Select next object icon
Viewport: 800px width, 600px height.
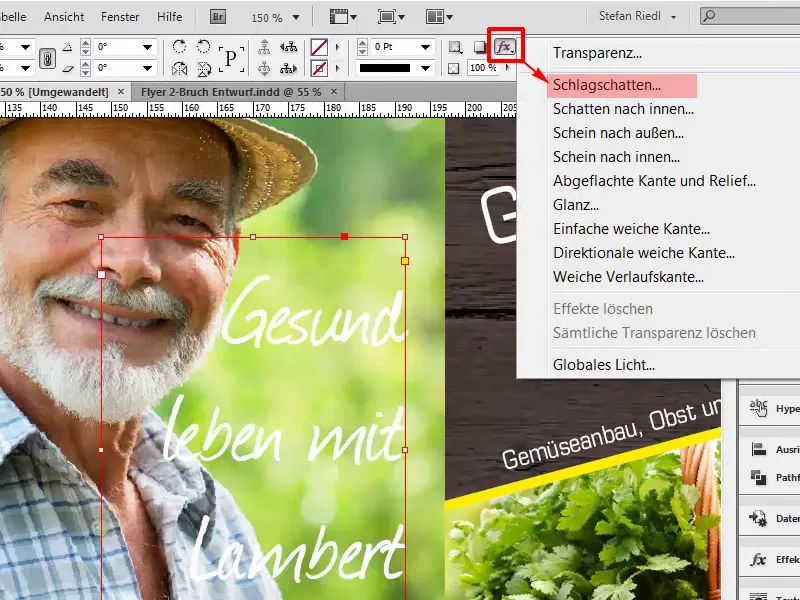[288, 68]
